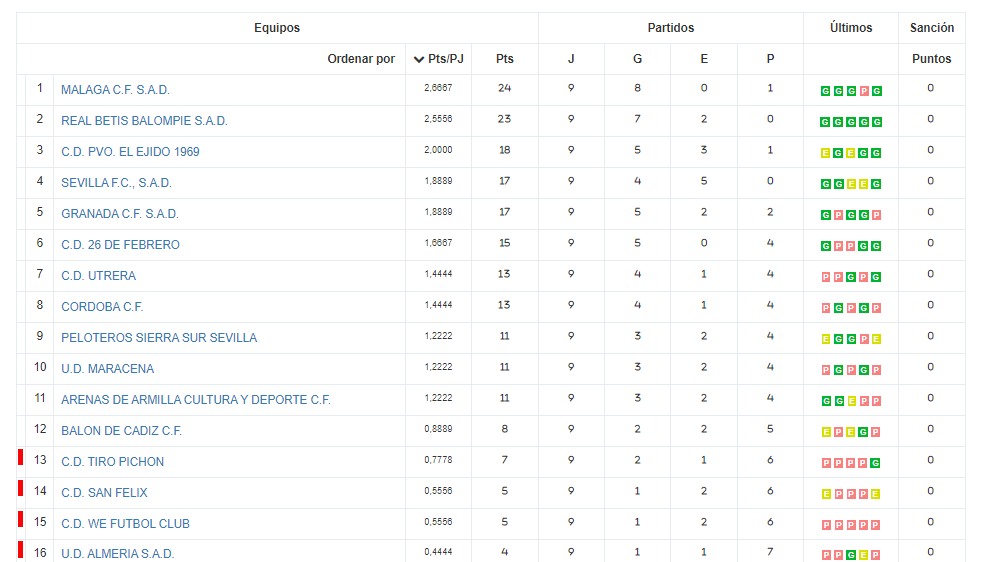This screenshot has width=995, height=562.
Task: Click red relegation marker beside position 15
Action: coord(21,520)
